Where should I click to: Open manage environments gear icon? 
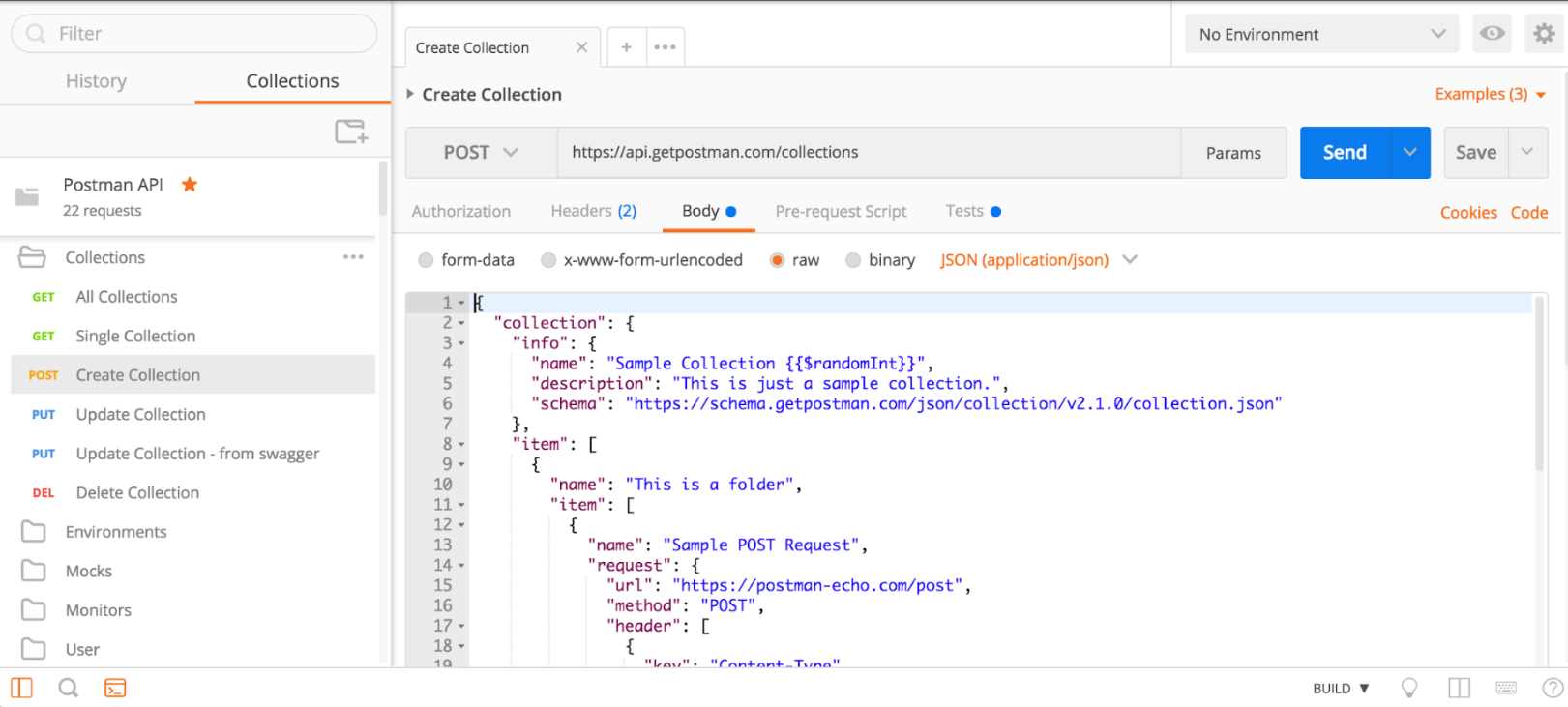tap(1545, 34)
